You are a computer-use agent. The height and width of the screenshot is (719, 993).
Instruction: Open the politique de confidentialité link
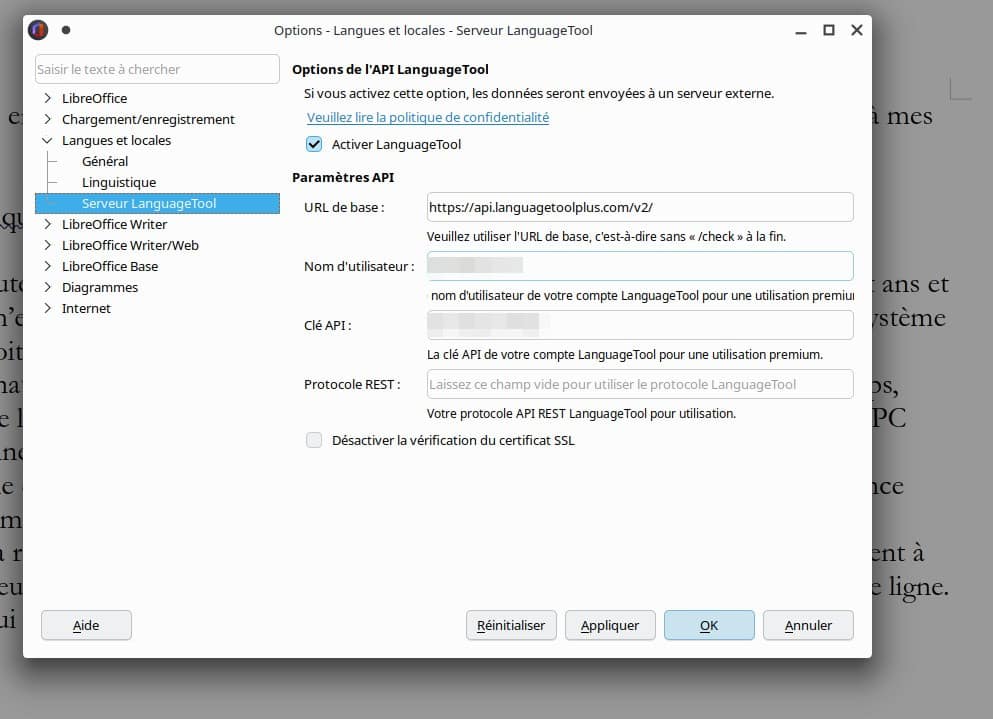[x=427, y=117]
